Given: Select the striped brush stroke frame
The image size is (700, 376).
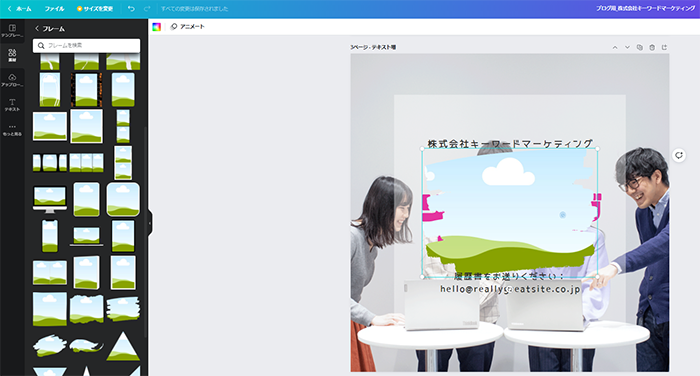Looking at the screenshot, I should [123, 309].
